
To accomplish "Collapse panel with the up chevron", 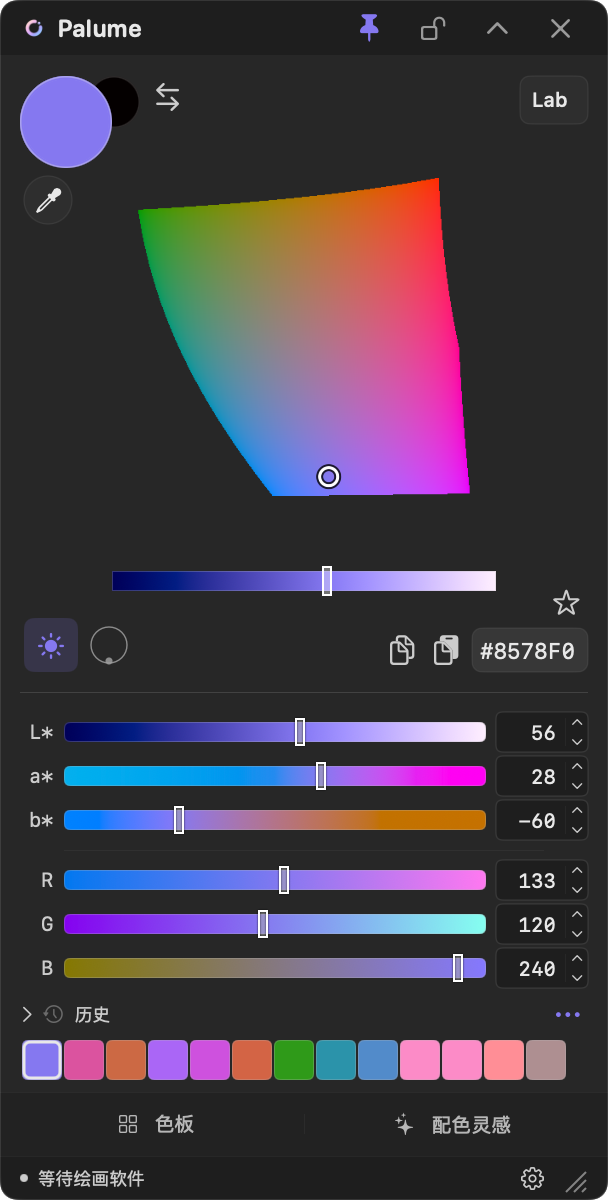I will pyautogui.click(x=497, y=28).
